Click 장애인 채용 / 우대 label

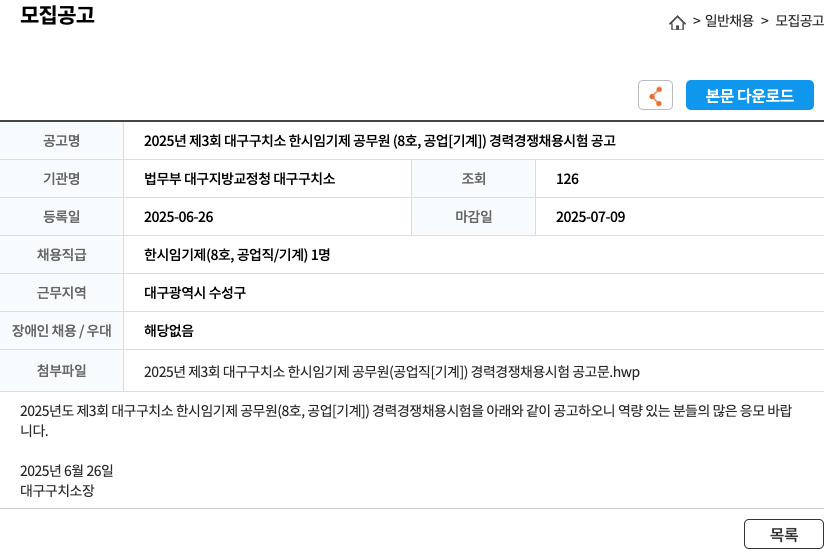coord(61,330)
